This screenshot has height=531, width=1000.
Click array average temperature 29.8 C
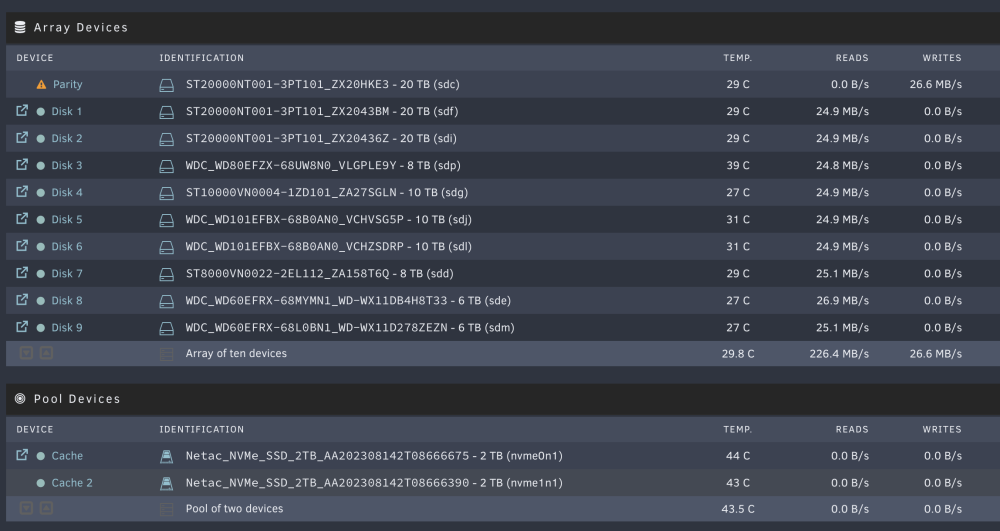(738, 354)
